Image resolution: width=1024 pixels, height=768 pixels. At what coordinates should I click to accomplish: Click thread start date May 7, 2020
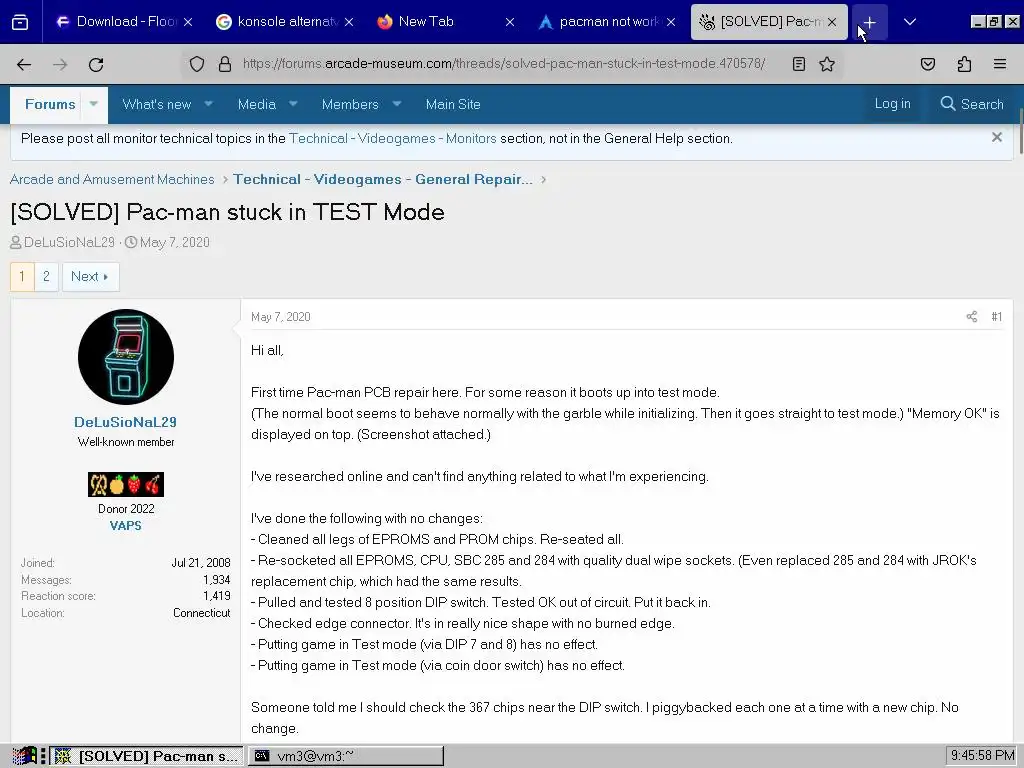(174, 242)
